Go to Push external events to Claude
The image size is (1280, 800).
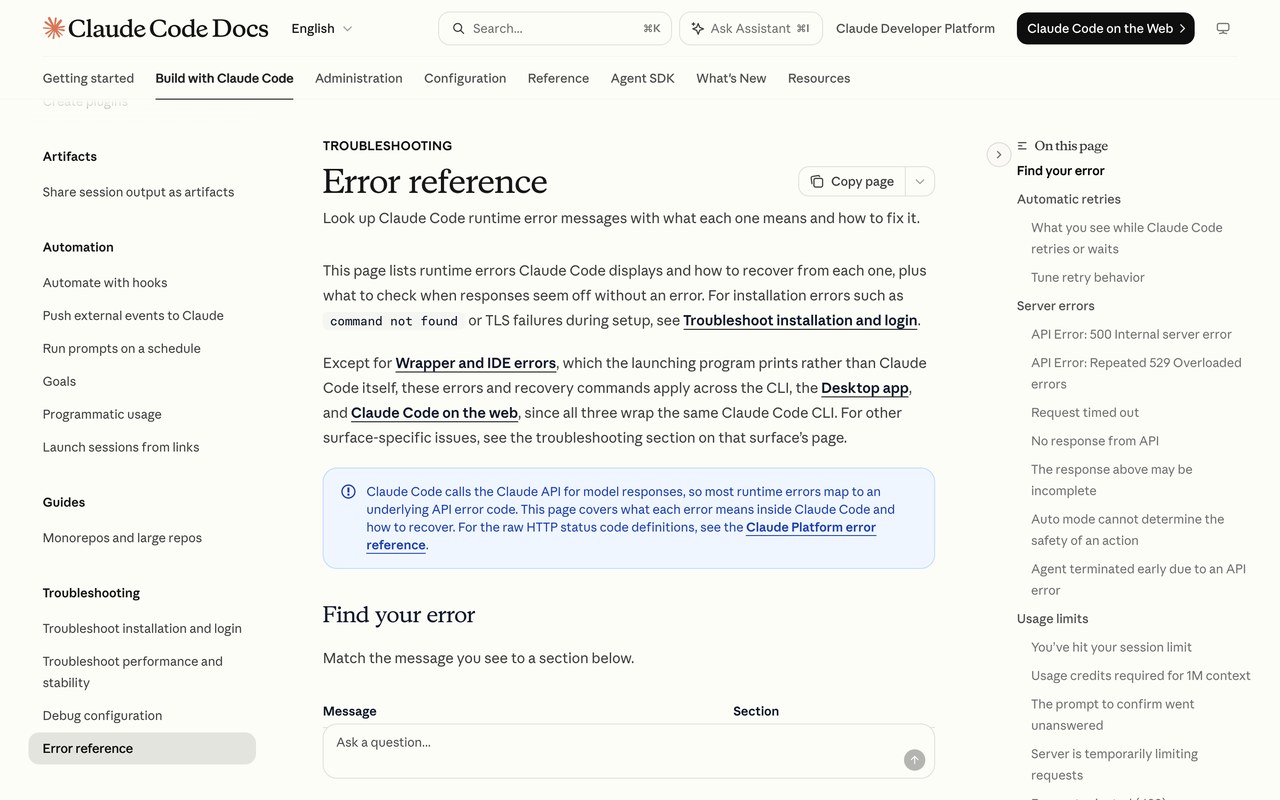tap(133, 316)
